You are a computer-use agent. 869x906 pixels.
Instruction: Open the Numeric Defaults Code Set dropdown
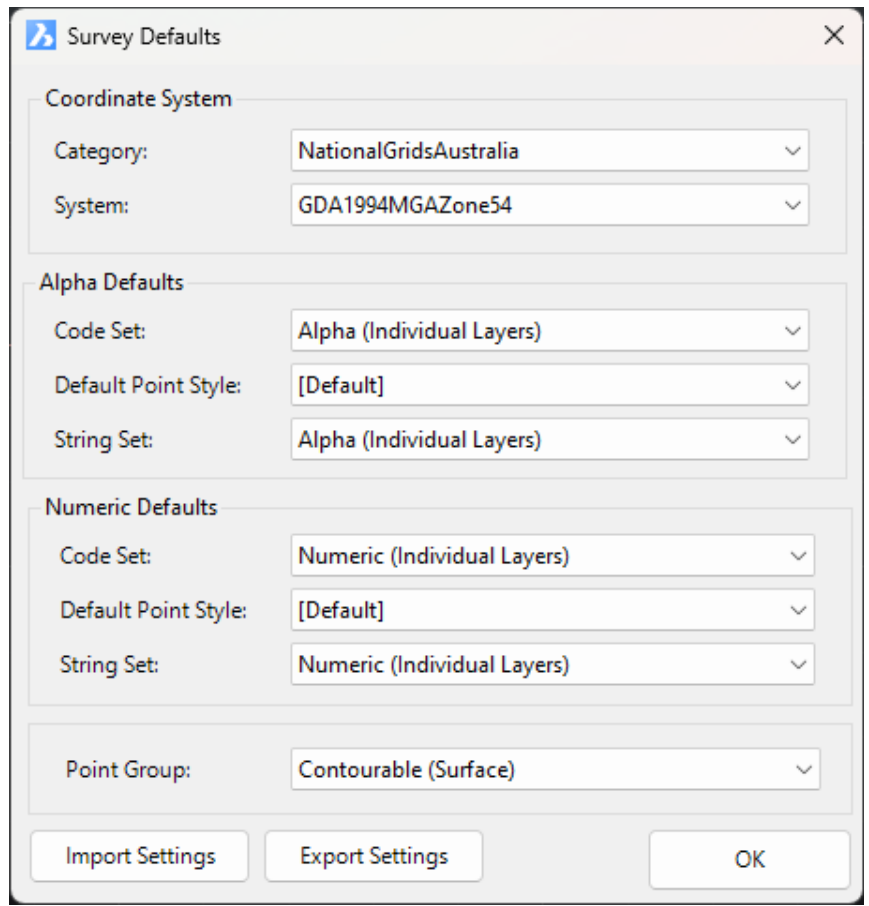[x=552, y=556]
